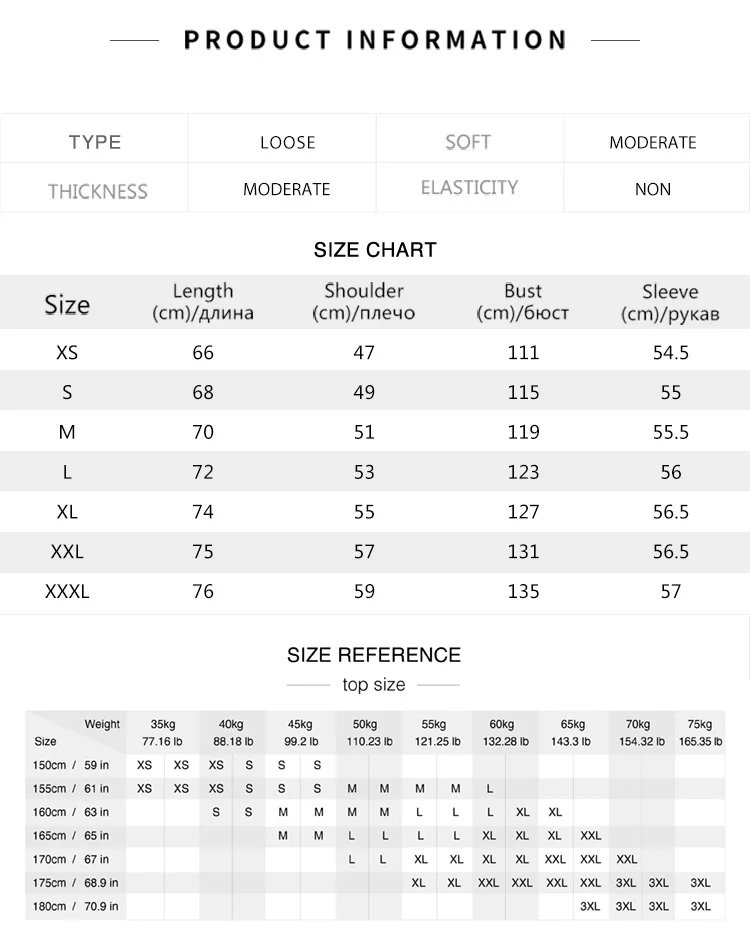The height and width of the screenshot is (935, 750).
Task: Select the THICKNESS label cell
Action: point(97,191)
